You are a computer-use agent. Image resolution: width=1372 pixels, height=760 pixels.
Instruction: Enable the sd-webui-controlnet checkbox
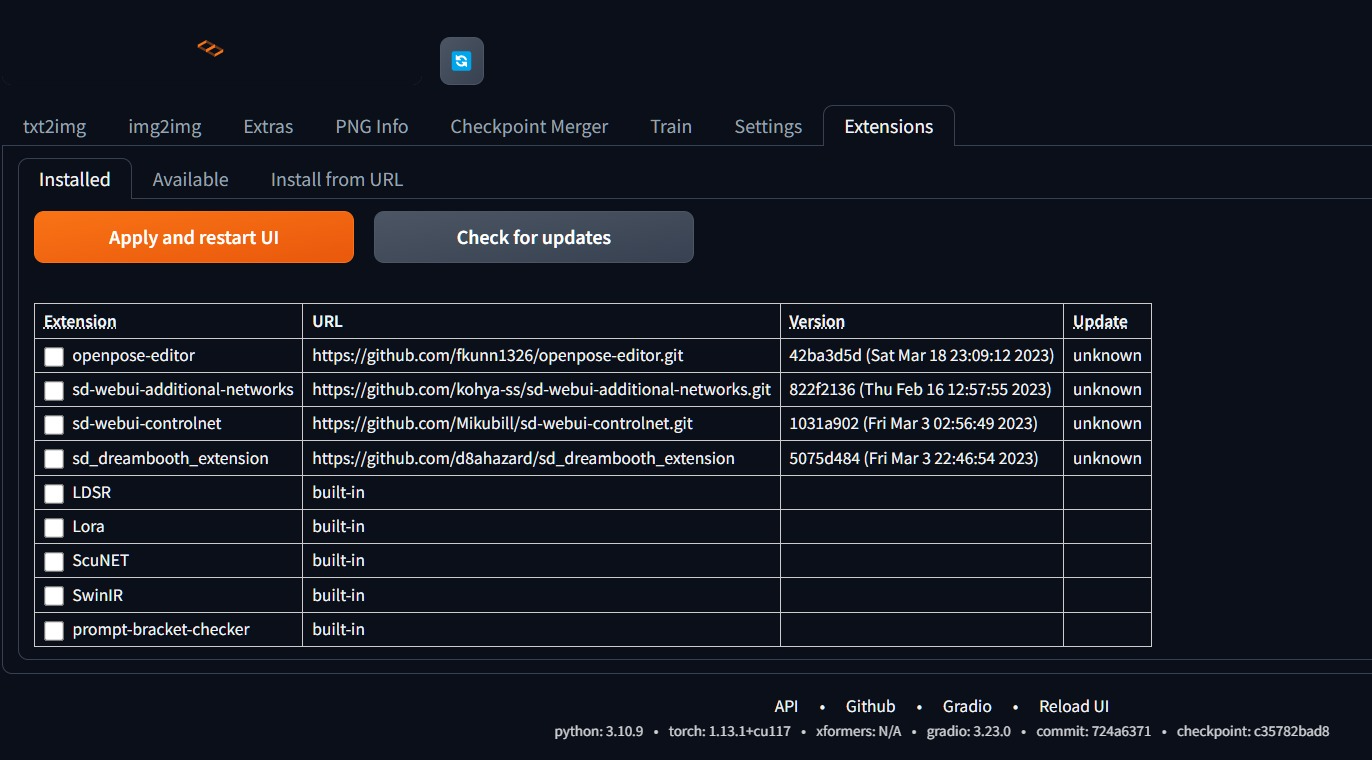53,424
